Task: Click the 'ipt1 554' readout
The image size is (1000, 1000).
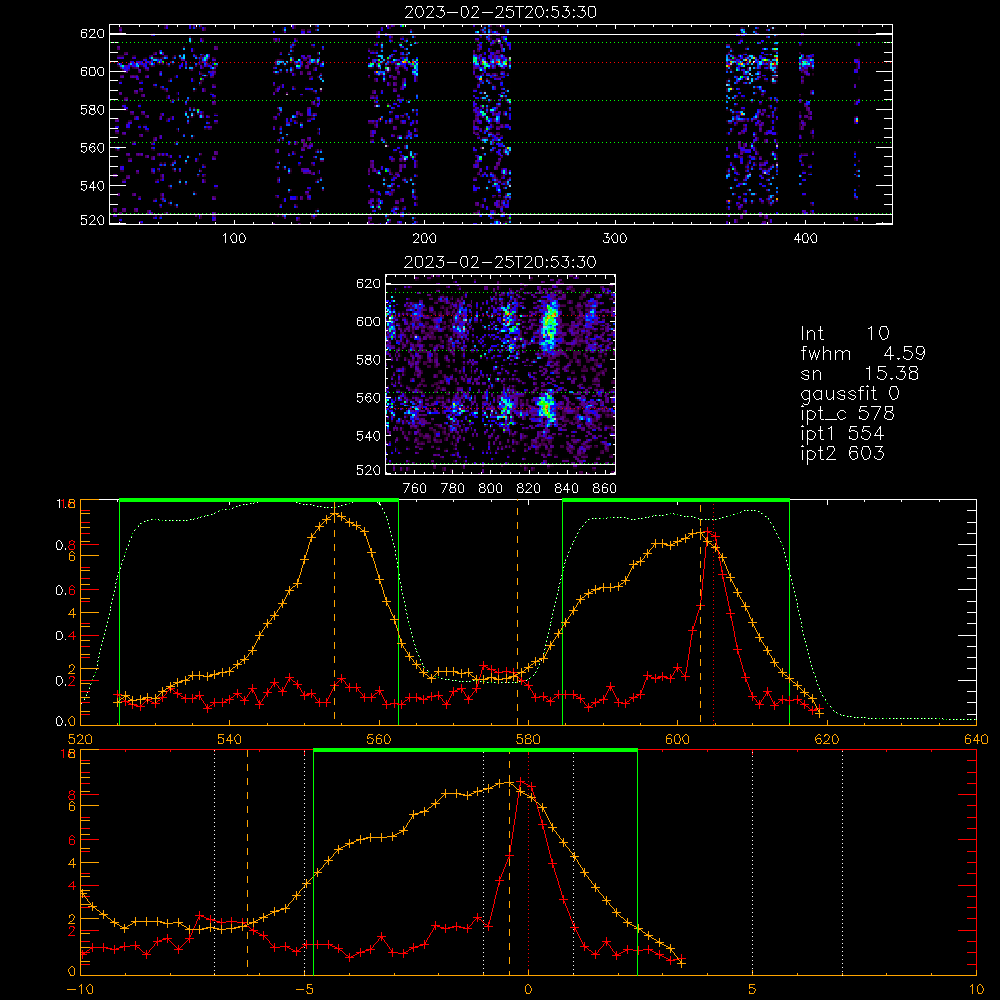Action: (x=842, y=434)
